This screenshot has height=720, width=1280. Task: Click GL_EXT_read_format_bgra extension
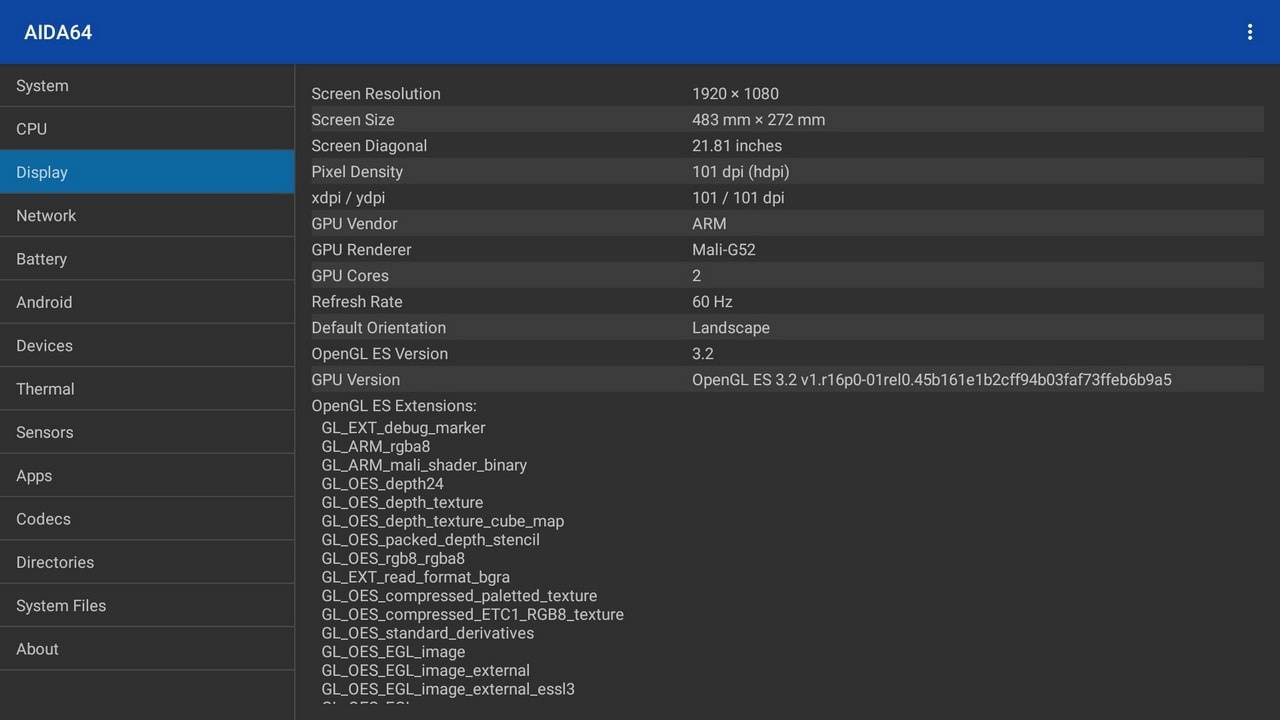[x=415, y=577]
